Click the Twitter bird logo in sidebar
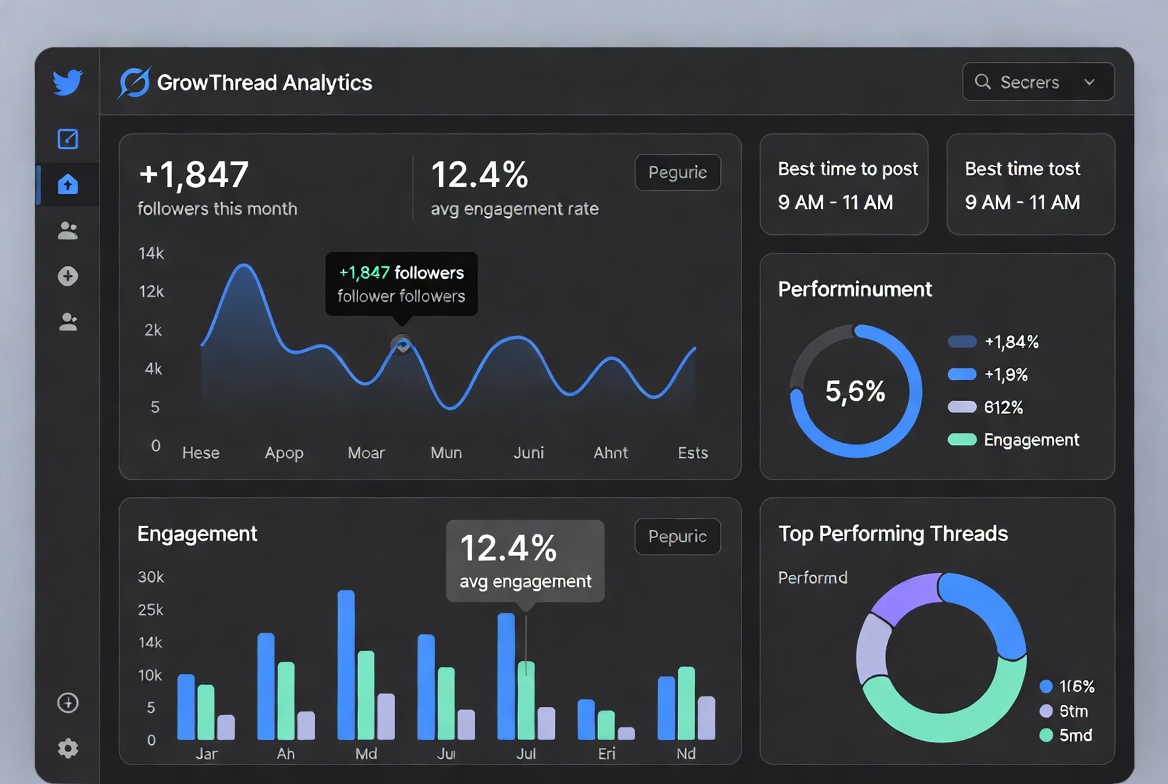Viewport: 1168px width, 784px height. [67, 82]
